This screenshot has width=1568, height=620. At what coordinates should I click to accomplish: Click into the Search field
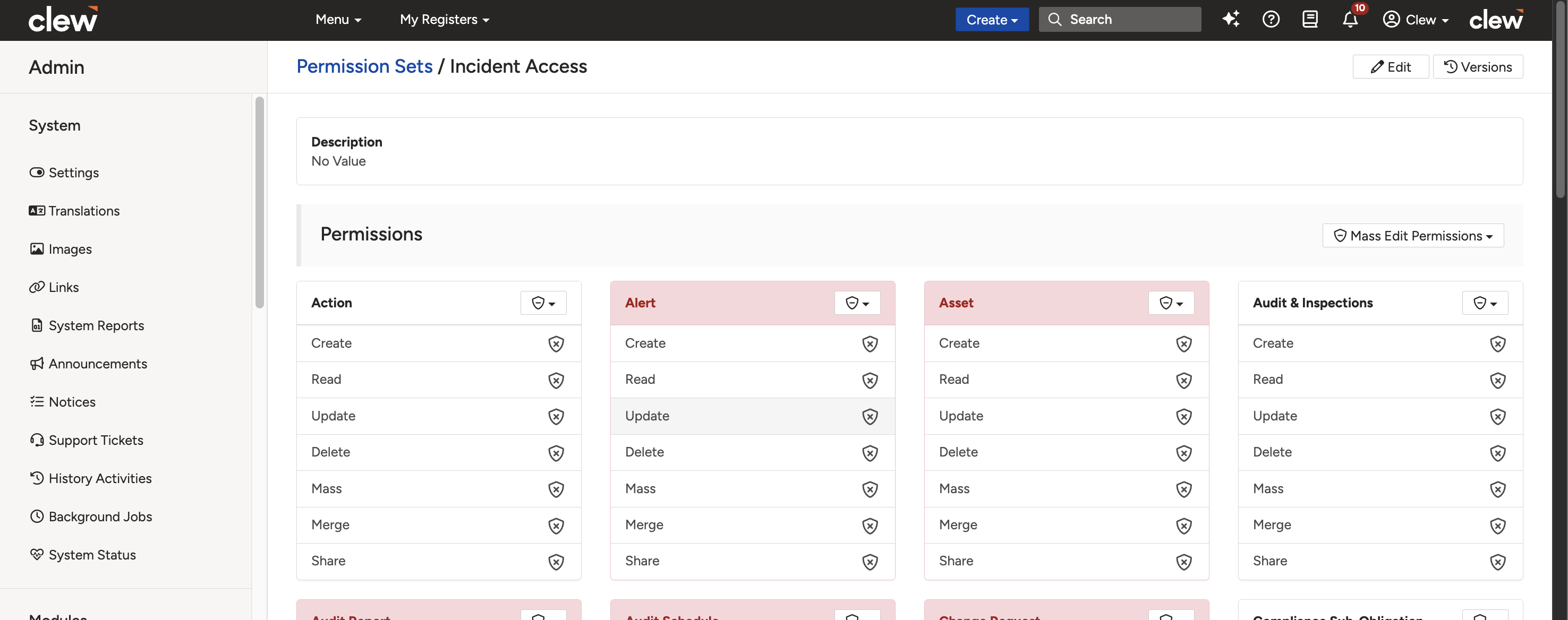[1119, 20]
